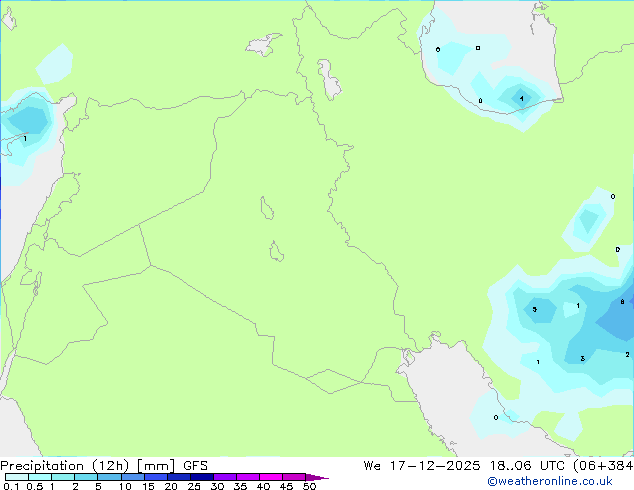Select the 20–25 mm legend swatch

(178, 477)
